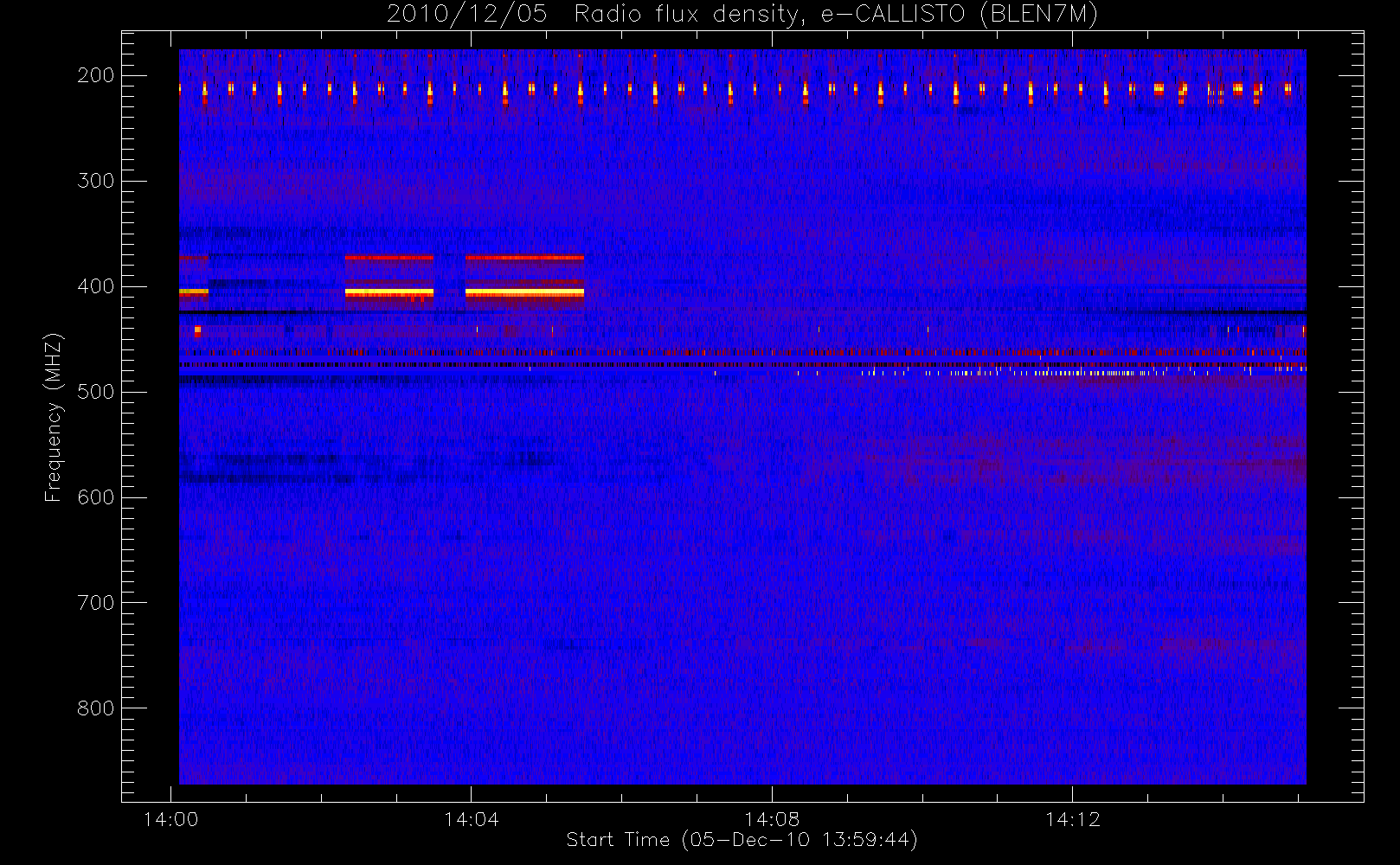Click the 800 frequency tick label
This screenshot has width=1400, height=865.
96,708
